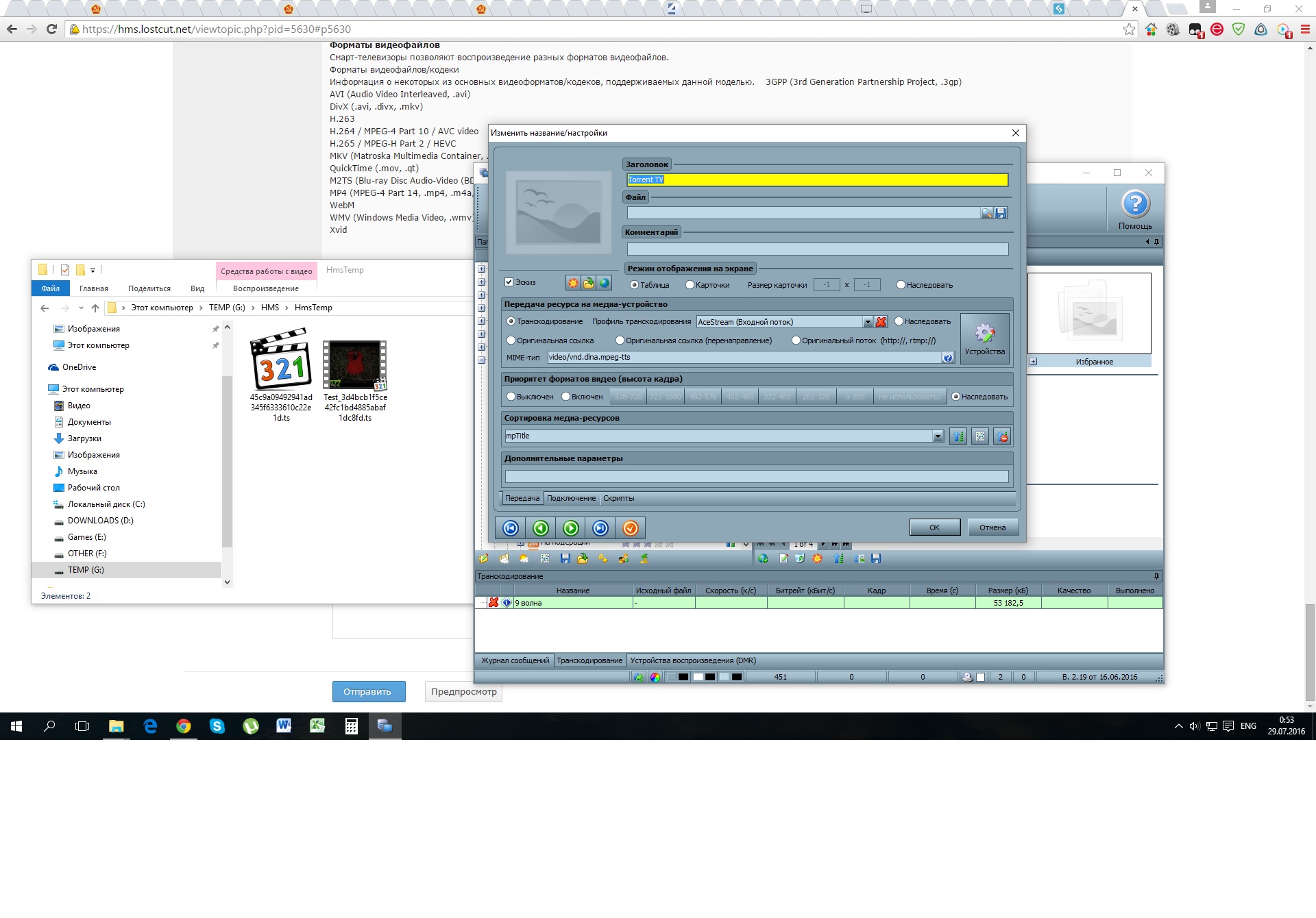The image size is (1316, 918).
Task: Click the file browse magnifier icon
Action: 986,213
